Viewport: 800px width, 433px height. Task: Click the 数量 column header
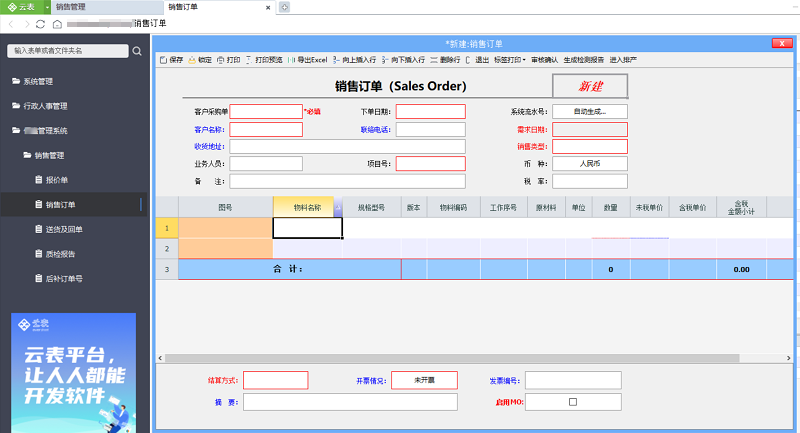click(611, 208)
